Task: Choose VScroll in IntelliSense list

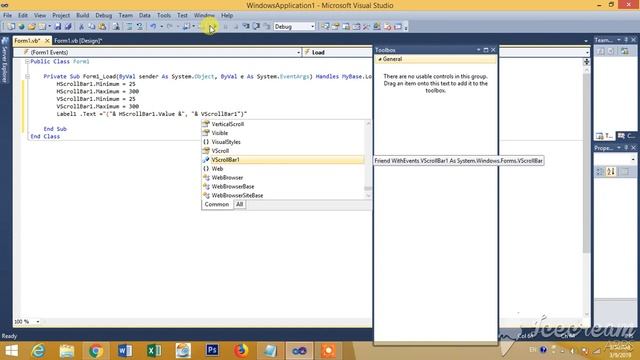Action: 283,151
